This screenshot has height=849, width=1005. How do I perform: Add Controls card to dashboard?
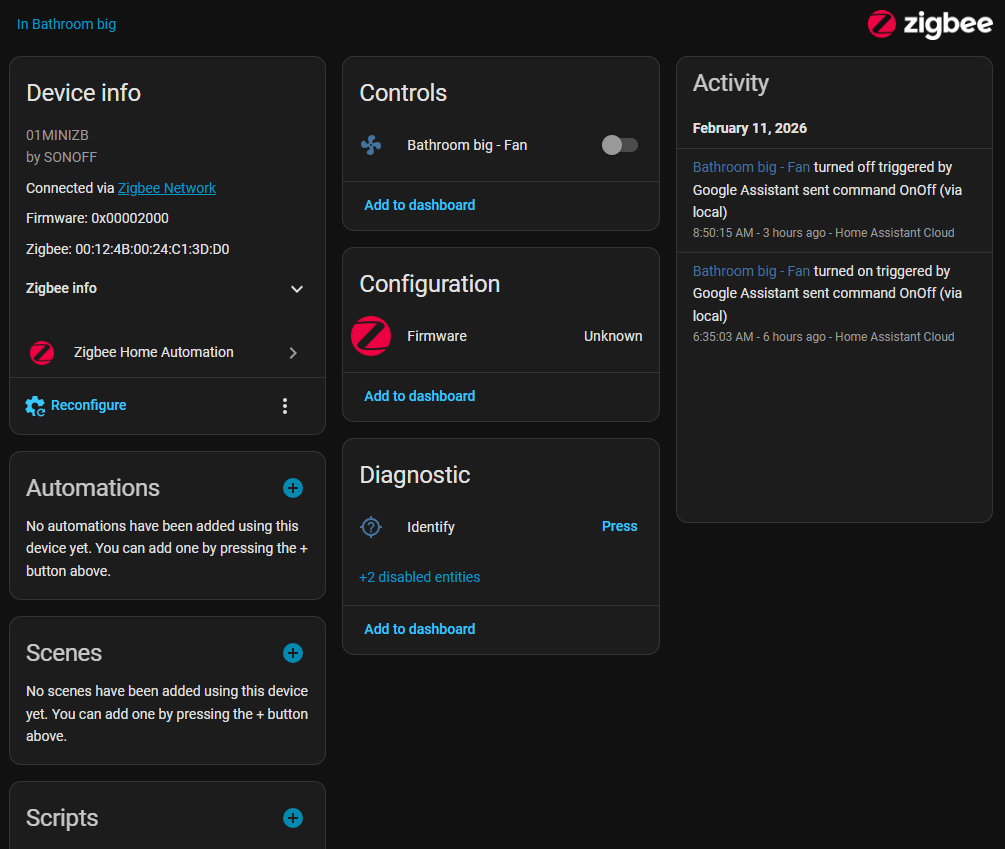click(420, 205)
